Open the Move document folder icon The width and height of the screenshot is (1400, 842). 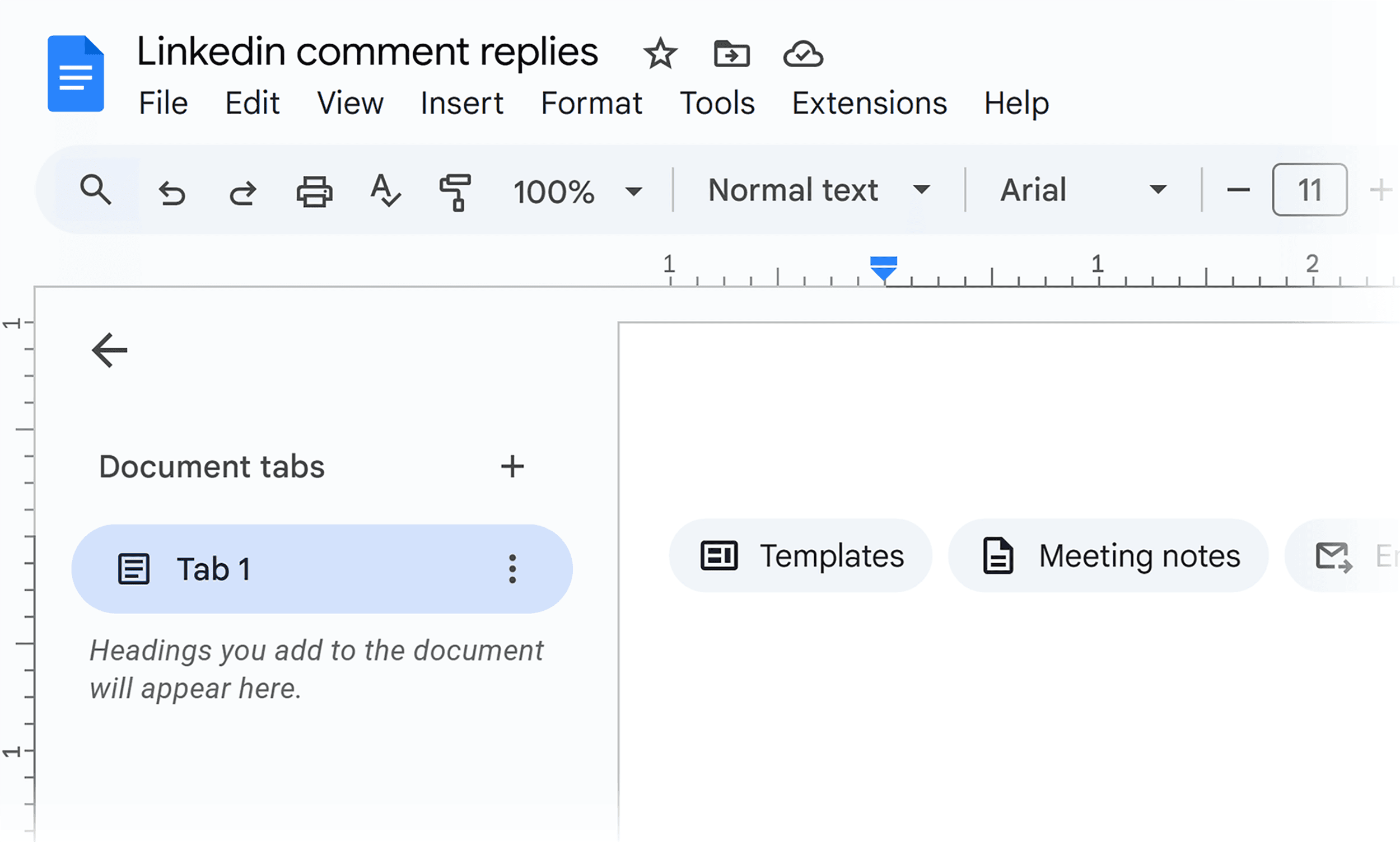(732, 54)
